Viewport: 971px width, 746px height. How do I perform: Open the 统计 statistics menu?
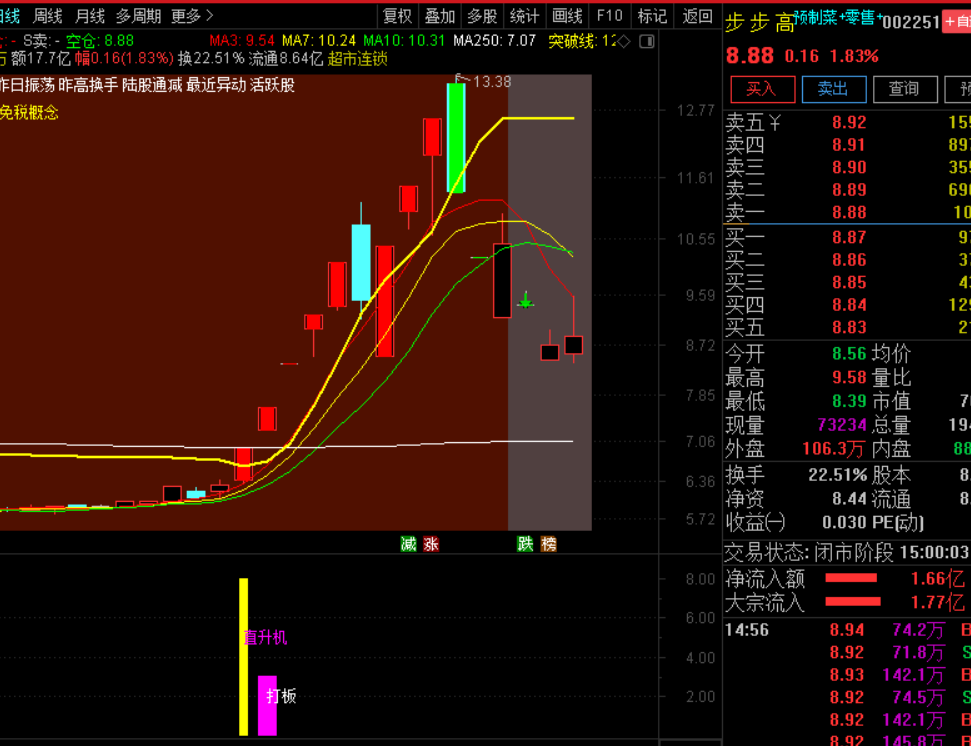(x=524, y=16)
